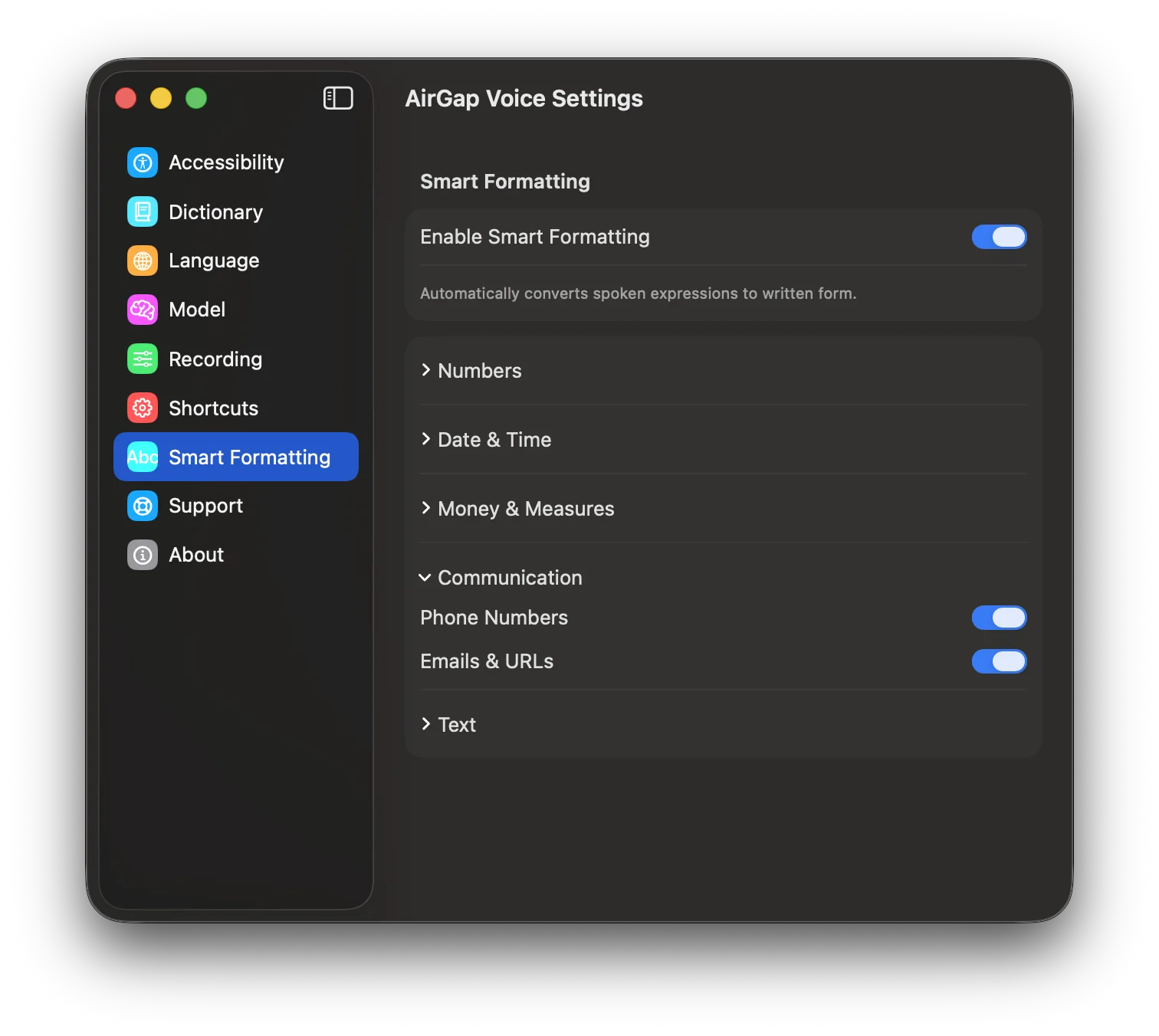The image size is (1159, 1036).
Task: Click the AirGap Voice Settings title
Action: point(524,99)
